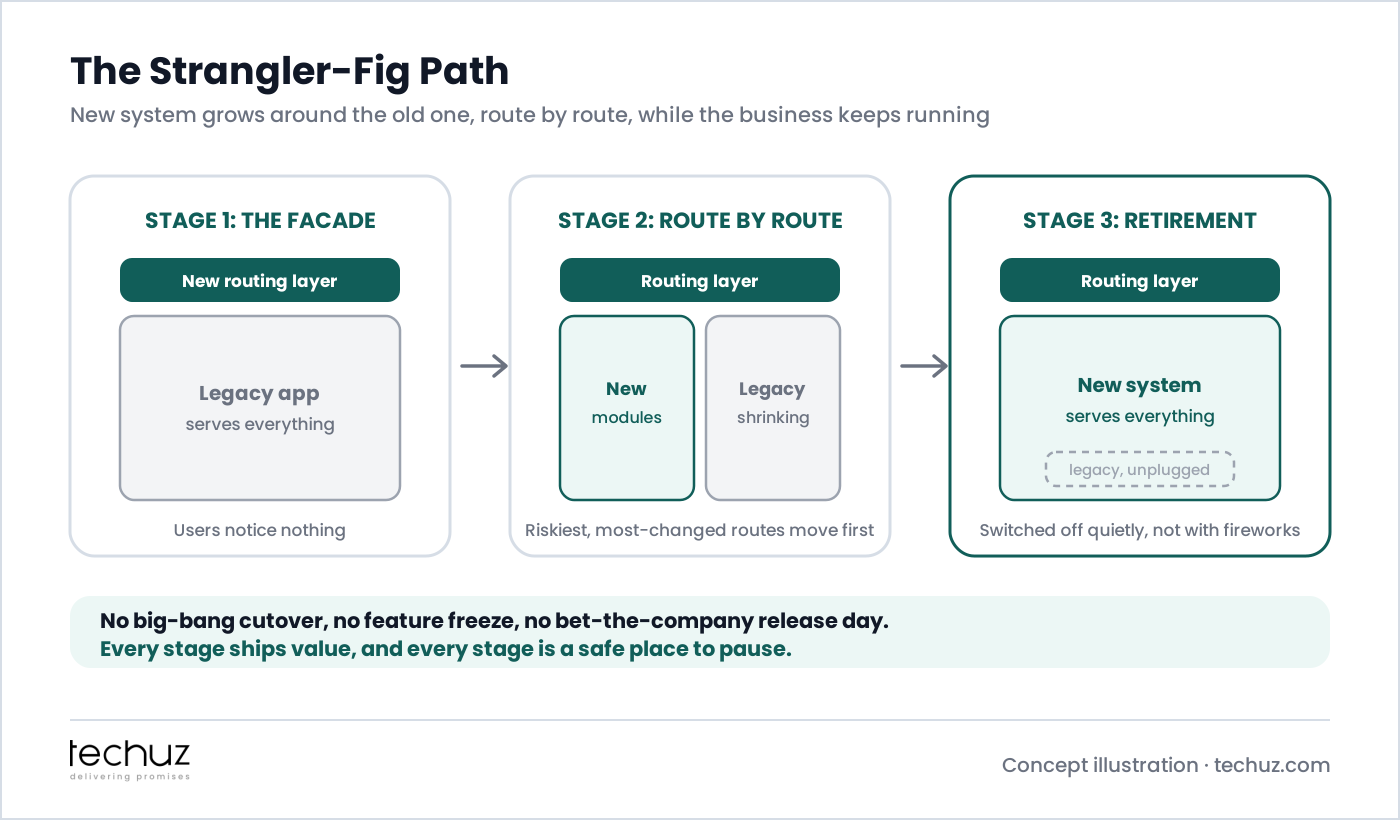Viewport: 1400px width, 820px height.
Task: Click the Stage 2 "Routing layer" bar
Action: click(x=700, y=280)
